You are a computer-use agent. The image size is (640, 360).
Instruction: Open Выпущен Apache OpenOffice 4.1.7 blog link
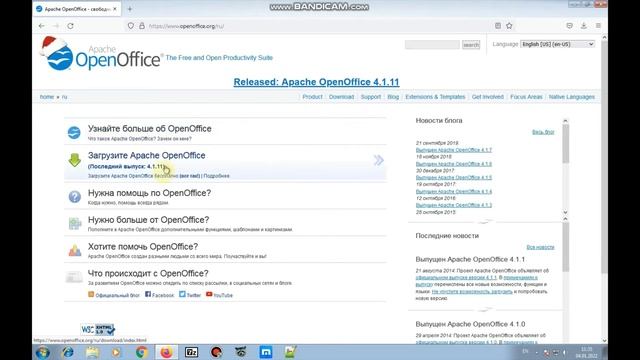point(453,150)
